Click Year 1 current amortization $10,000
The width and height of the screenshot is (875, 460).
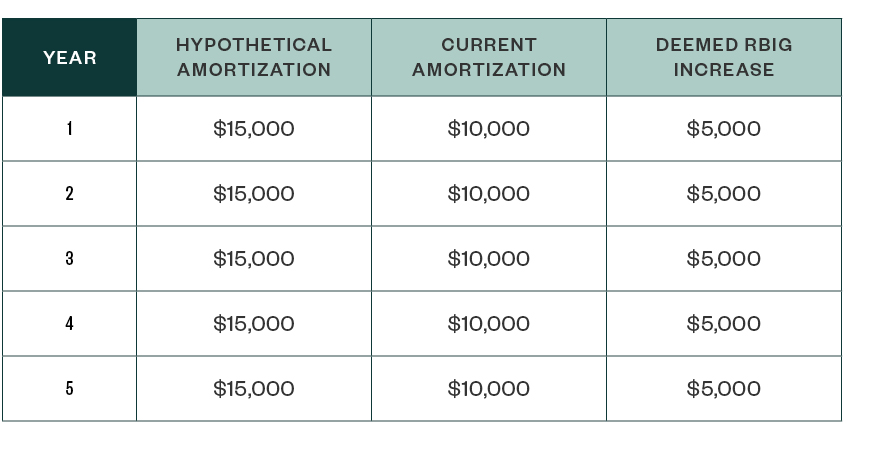pos(489,129)
